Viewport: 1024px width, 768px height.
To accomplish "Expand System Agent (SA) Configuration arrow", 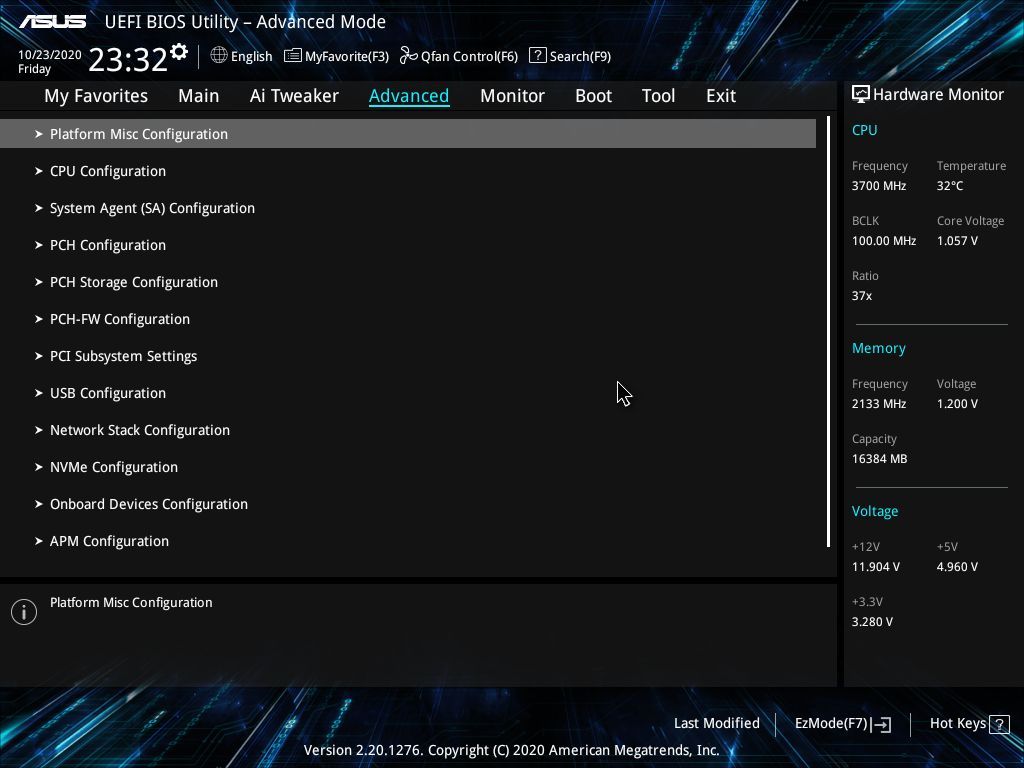I will pyautogui.click(x=39, y=208).
